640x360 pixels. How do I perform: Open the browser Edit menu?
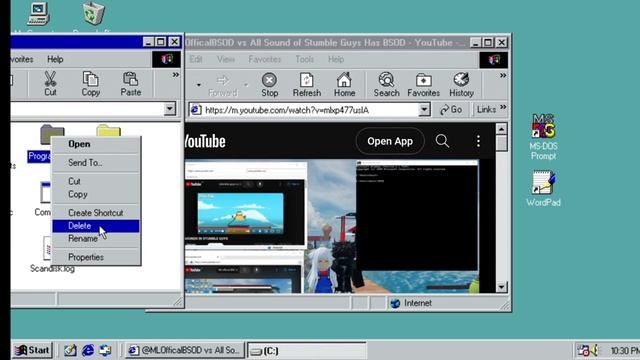196,59
